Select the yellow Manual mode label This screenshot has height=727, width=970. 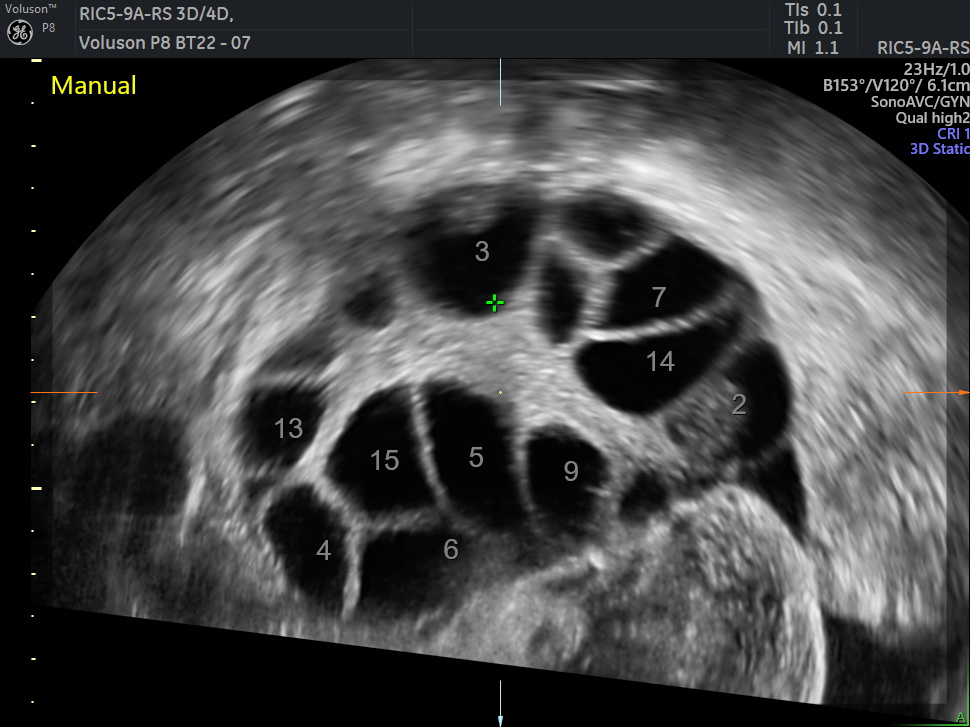click(x=94, y=86)
